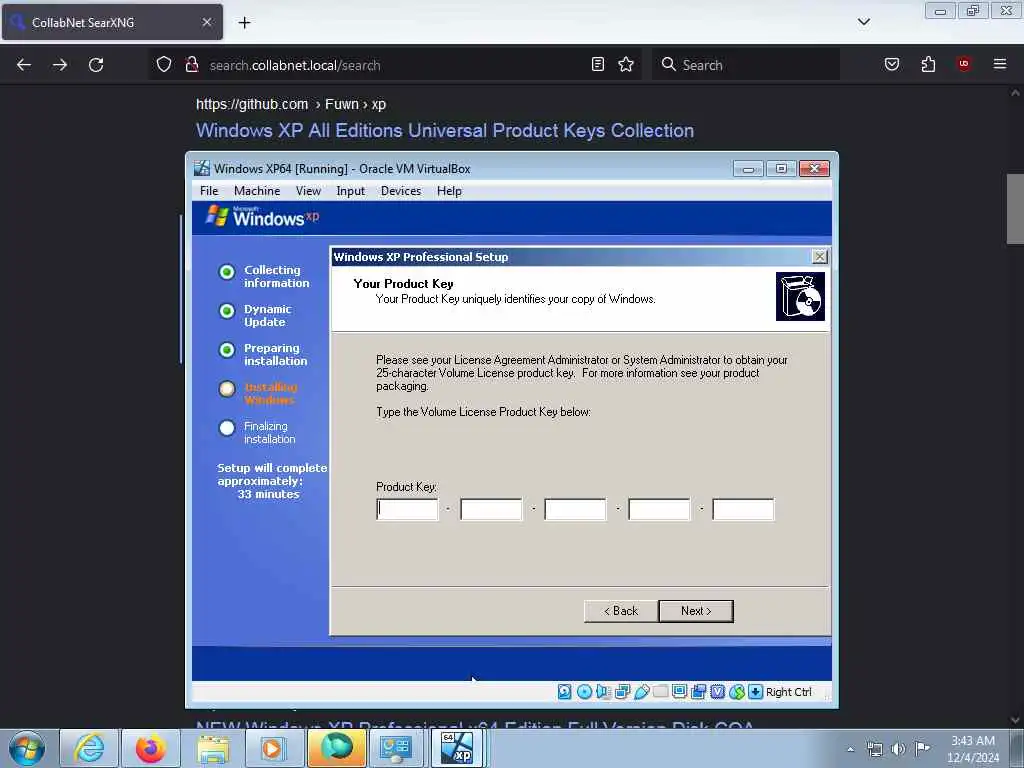Click the fourth product key field
The width and height of the screenshot is (1024, 768).
(659, 509)
